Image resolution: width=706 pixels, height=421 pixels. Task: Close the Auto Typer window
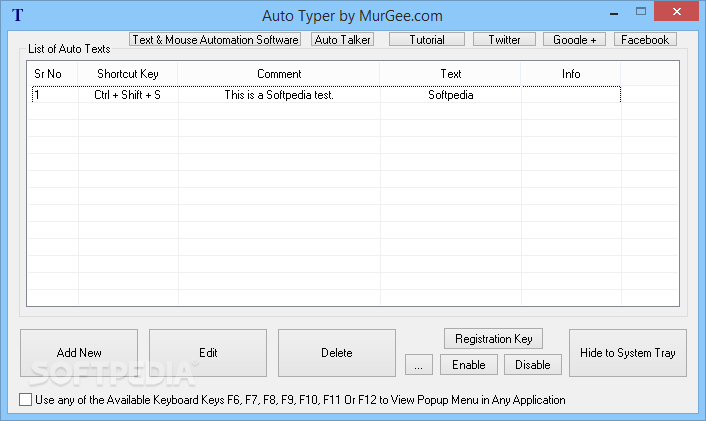point(676,12)
